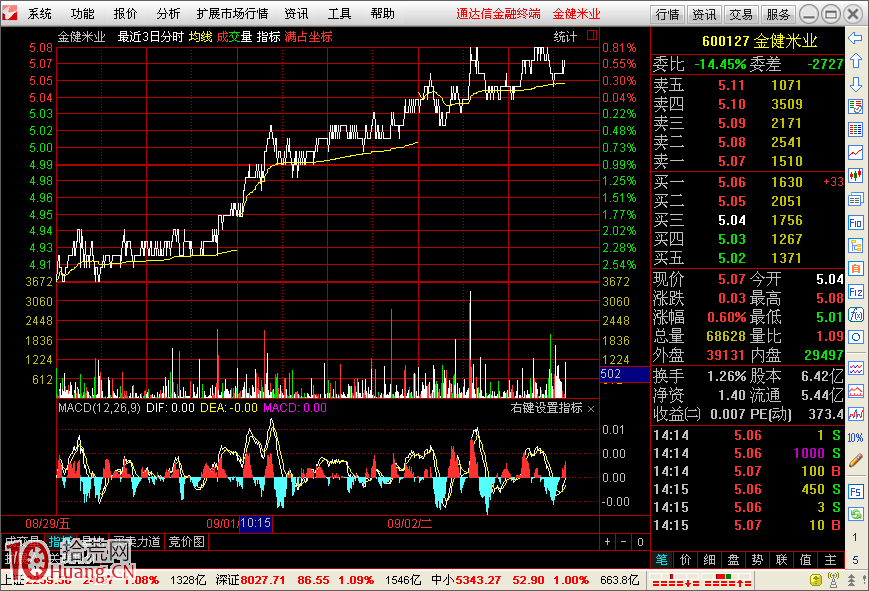Toggle the 均线 average line display

pos(200,37)
